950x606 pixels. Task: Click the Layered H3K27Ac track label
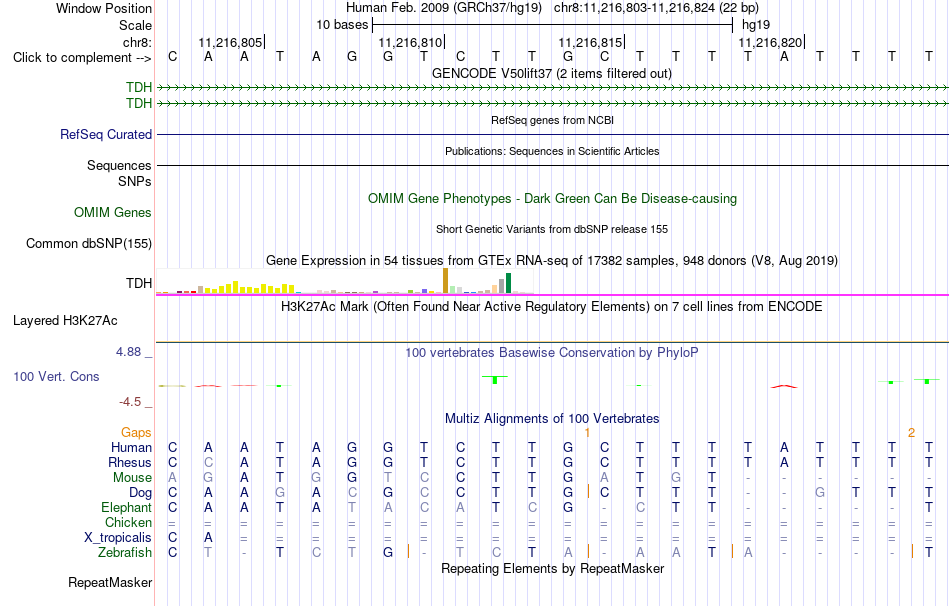click(65, 321)
